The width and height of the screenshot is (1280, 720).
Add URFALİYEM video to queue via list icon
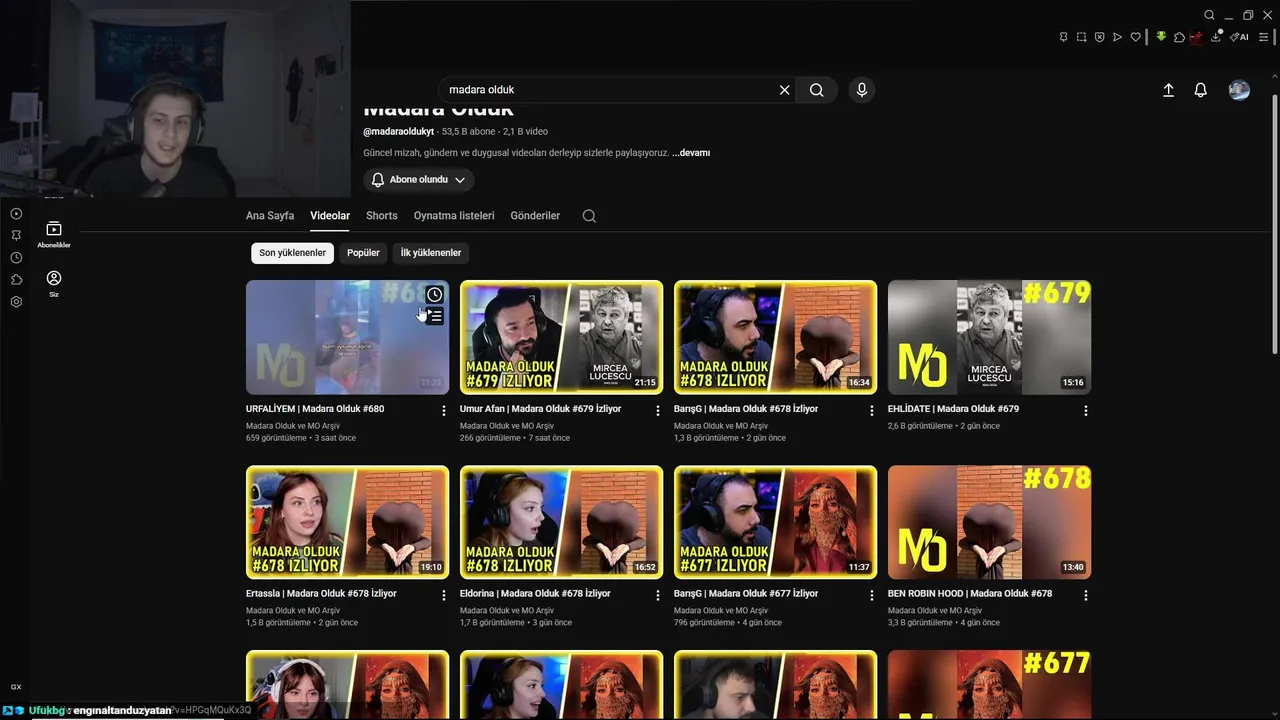[434, 316]
